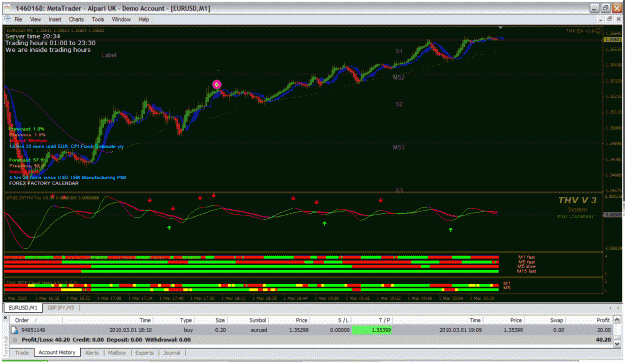Screen dimensions: 625x362
Task: Switch to the GBPJPY,M5 chart tab
Action: click(61, 308)
